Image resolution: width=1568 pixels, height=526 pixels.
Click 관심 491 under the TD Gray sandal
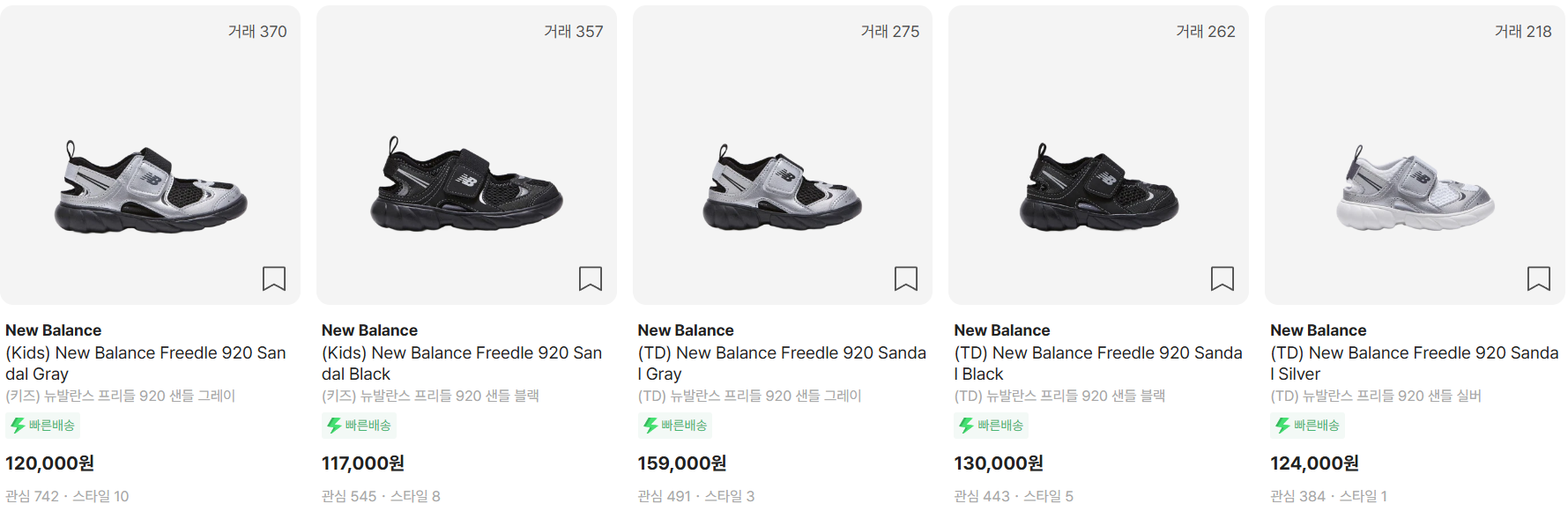[x=666, y=495]
